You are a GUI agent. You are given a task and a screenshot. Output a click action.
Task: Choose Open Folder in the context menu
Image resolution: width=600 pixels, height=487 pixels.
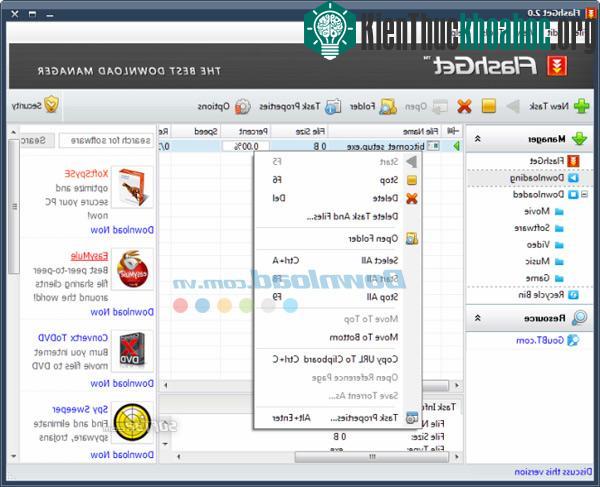(337, 239)
